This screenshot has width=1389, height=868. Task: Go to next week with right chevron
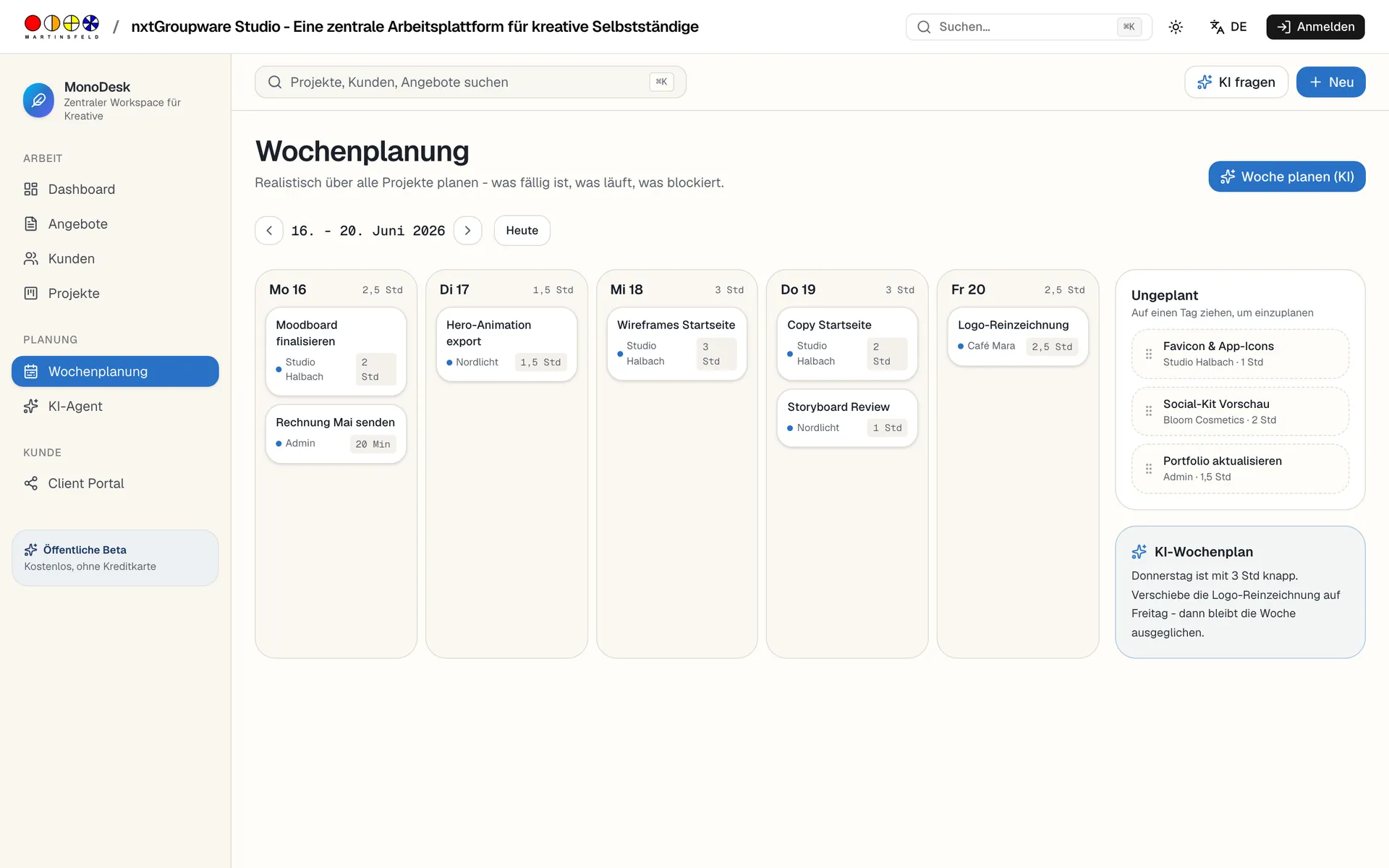(x=467, y=230)
